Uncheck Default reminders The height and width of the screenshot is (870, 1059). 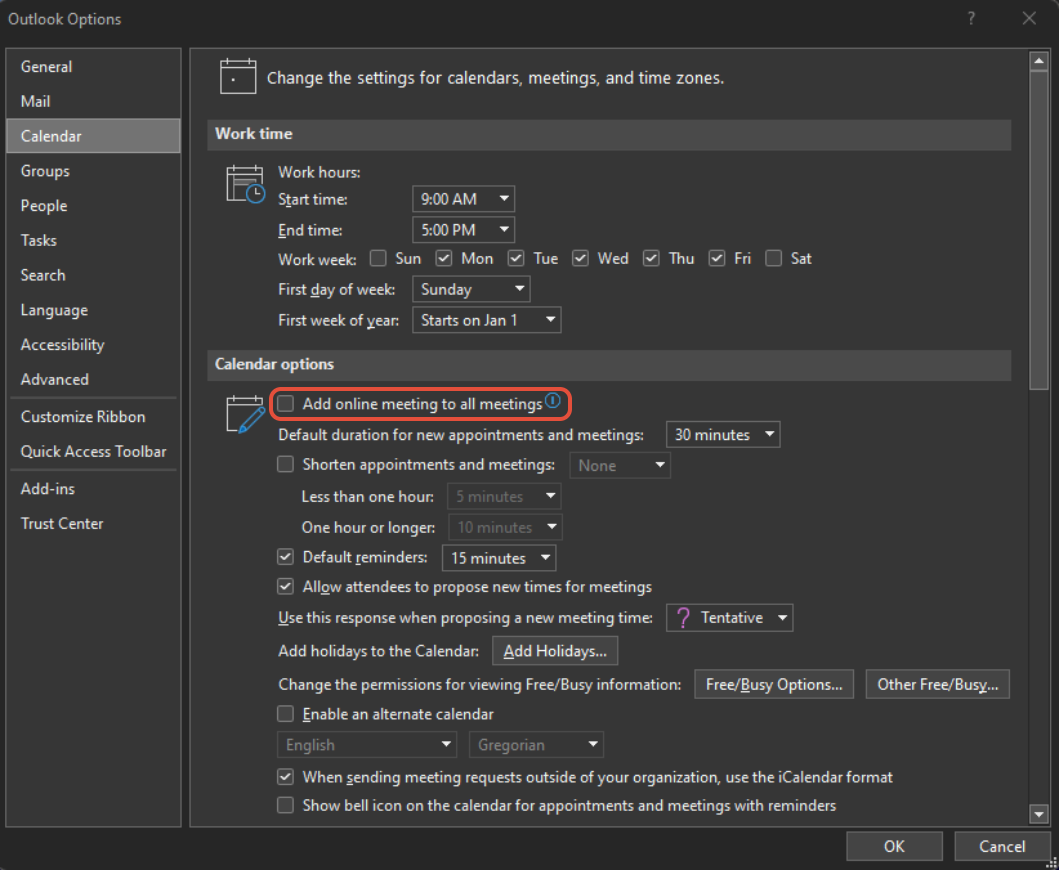coord(285,557)
